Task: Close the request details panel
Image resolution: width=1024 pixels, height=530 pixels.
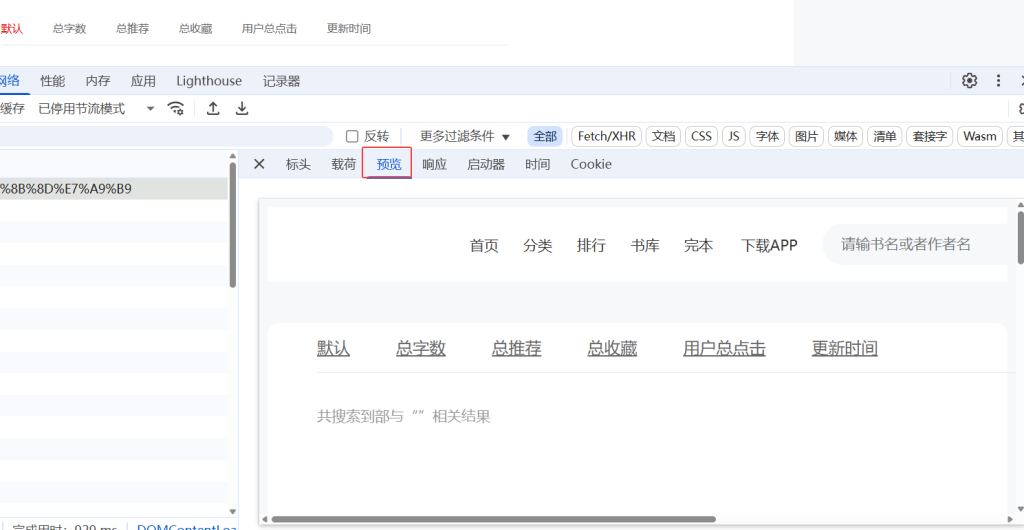Action: (259, 164)
